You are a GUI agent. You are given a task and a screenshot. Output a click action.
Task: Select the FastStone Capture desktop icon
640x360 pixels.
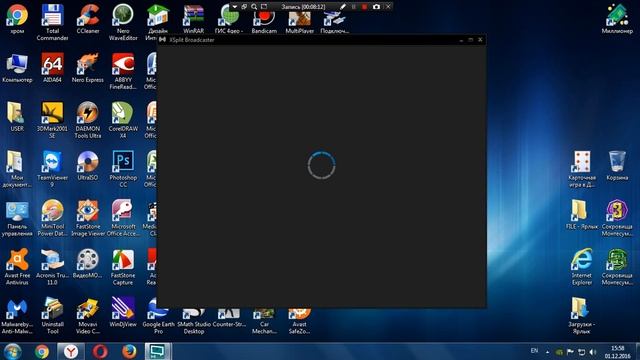click(x=123, y=267)
